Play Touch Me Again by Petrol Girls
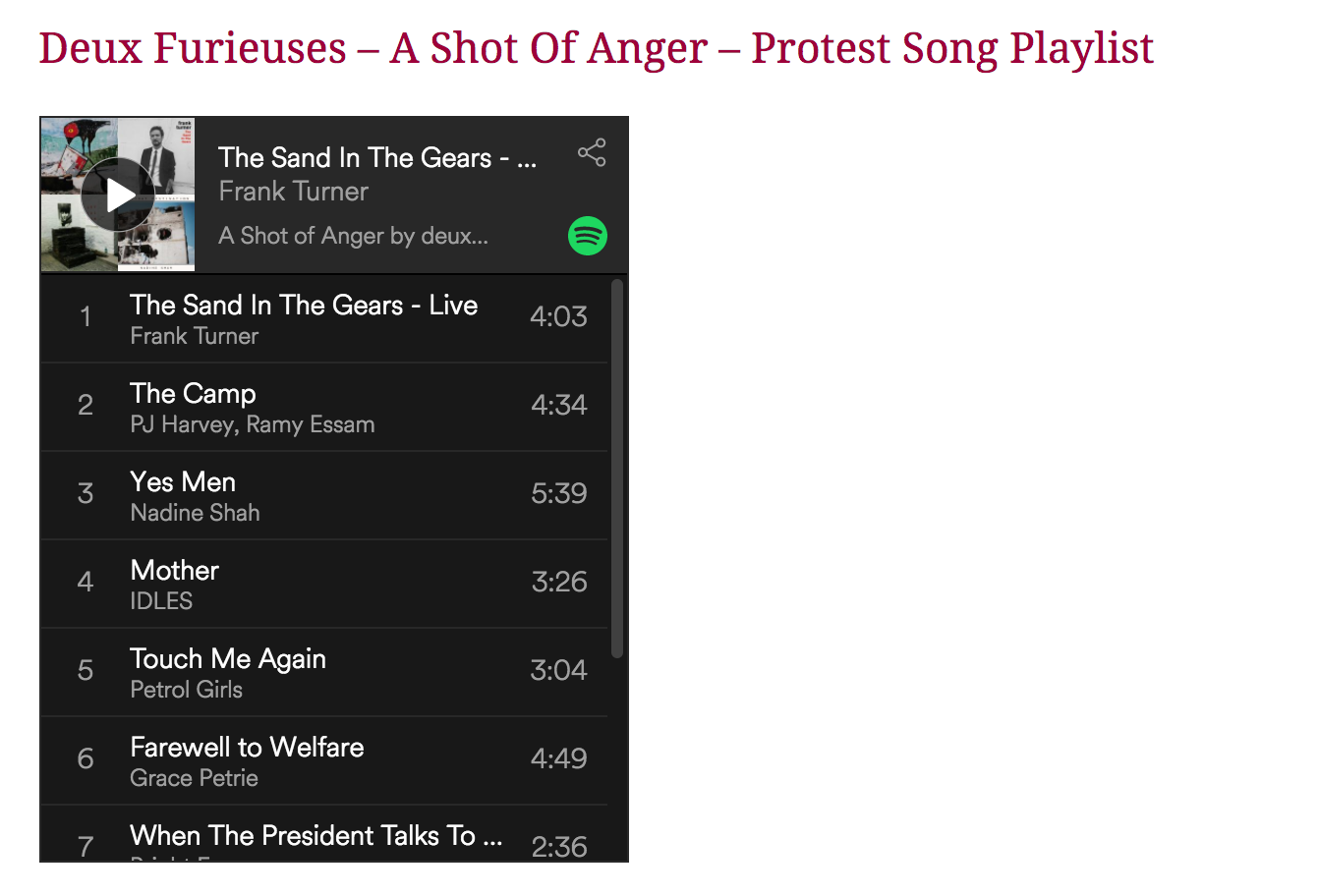Screen dimensions: 1319x896 coord(228,659)
